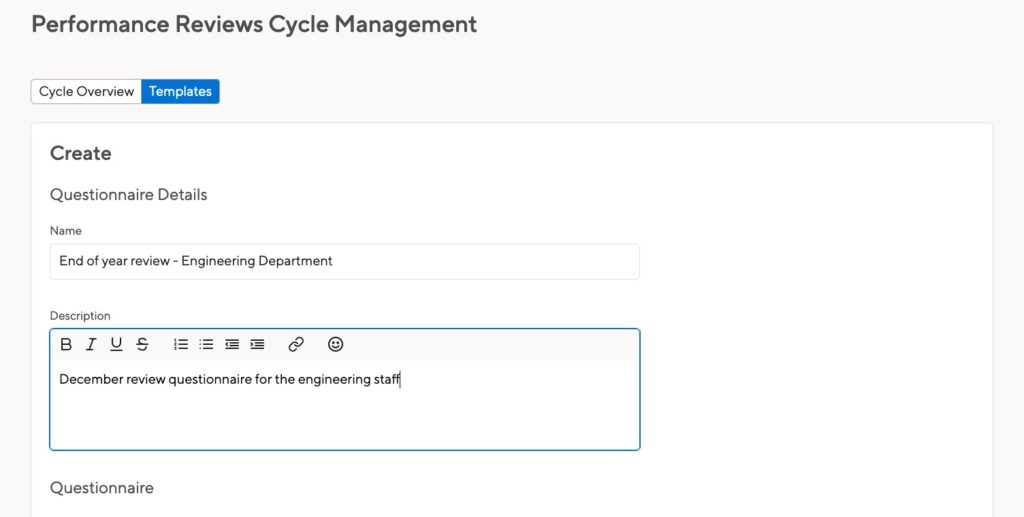The width and height of the screenshot is (1024, 517).
Task: Switch to the Cycle Overview tab
Action: 86,91
